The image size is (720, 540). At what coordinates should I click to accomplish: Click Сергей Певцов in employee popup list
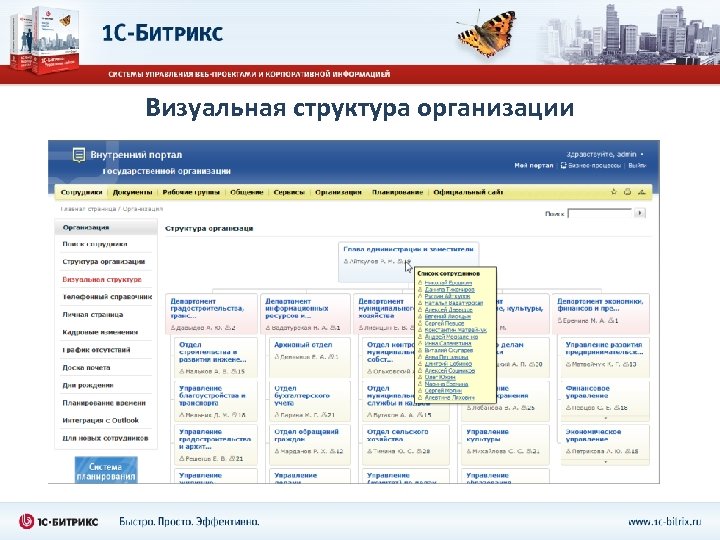point(444,323)
